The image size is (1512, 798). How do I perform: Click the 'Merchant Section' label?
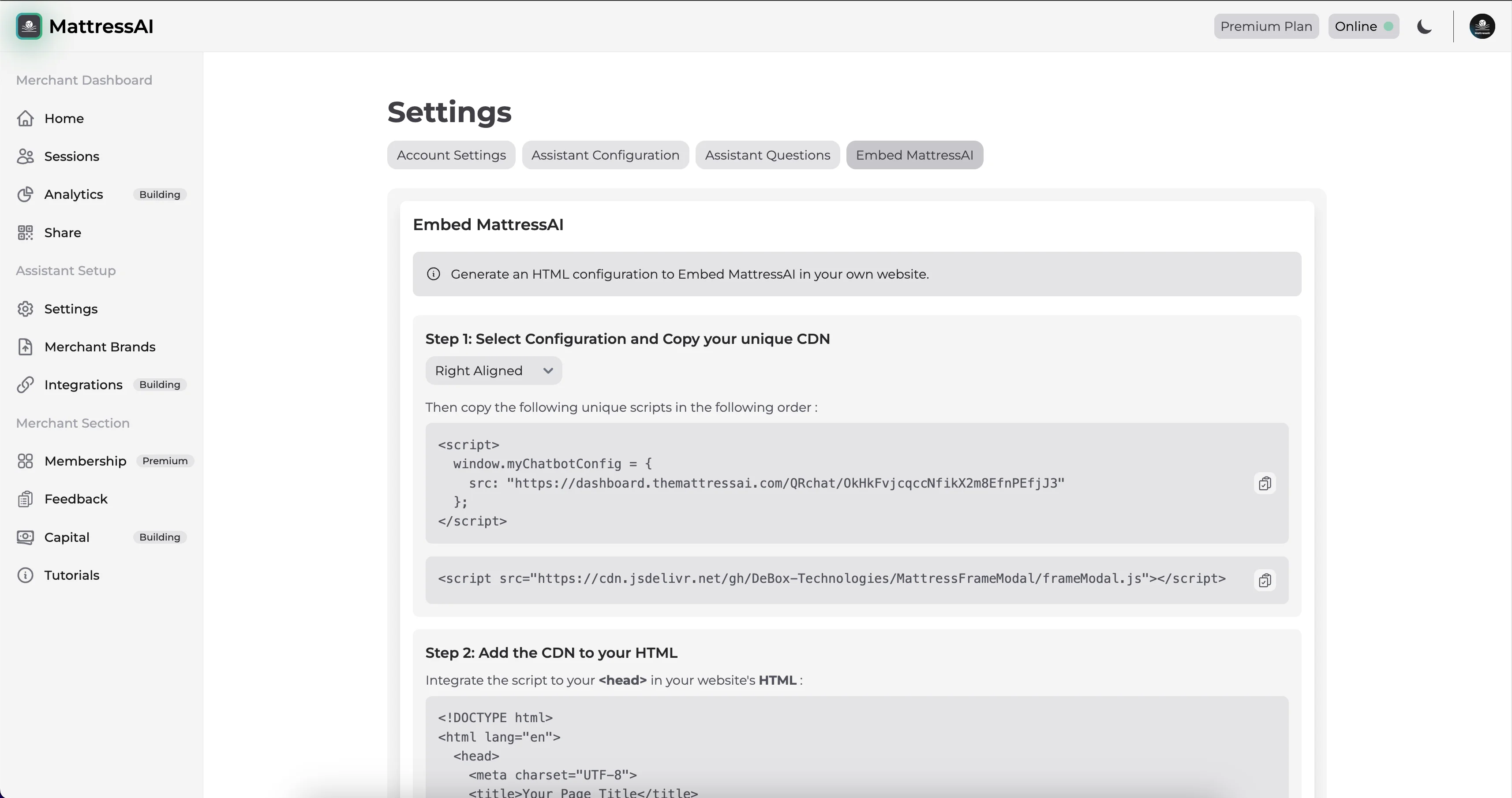(73, 424)
